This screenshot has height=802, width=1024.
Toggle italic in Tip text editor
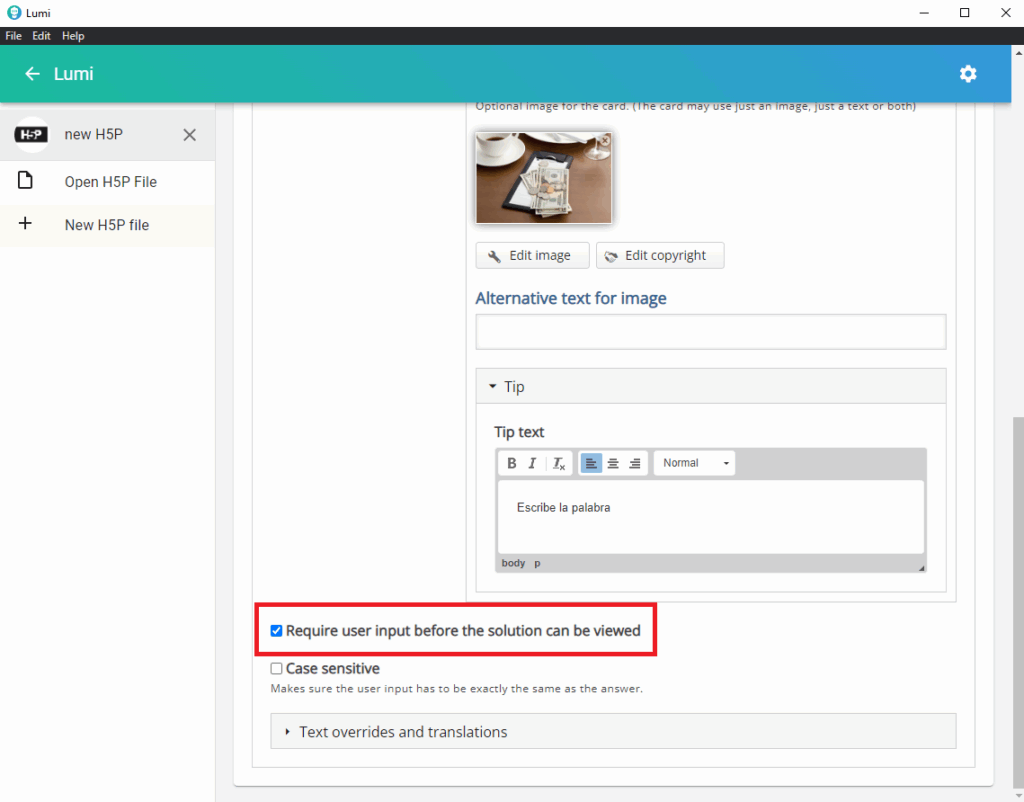(x=533, y=463)
